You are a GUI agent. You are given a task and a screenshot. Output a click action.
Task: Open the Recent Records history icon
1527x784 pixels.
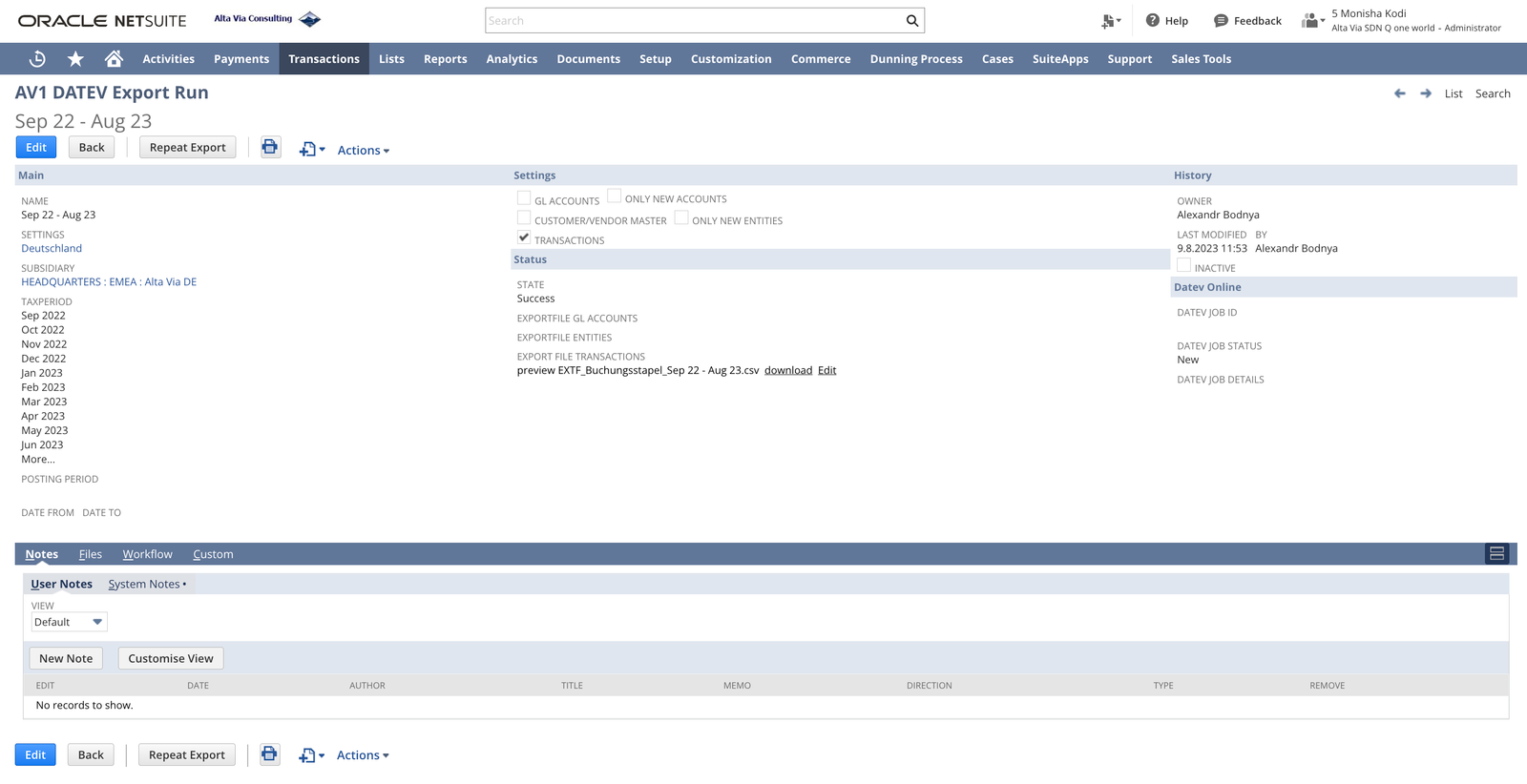[x=37, y=59]
